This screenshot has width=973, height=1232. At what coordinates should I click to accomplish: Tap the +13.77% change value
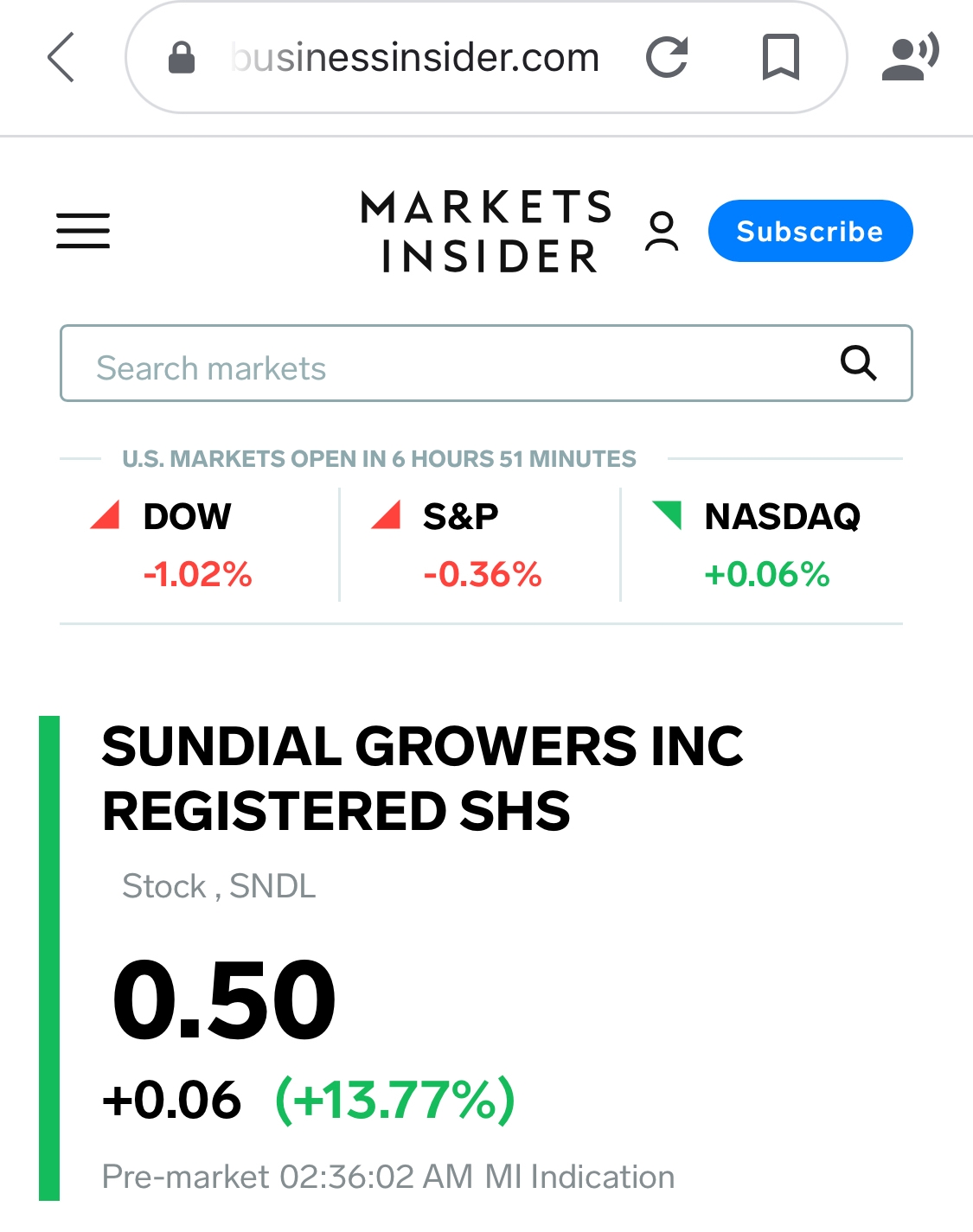pos(395,1100)
